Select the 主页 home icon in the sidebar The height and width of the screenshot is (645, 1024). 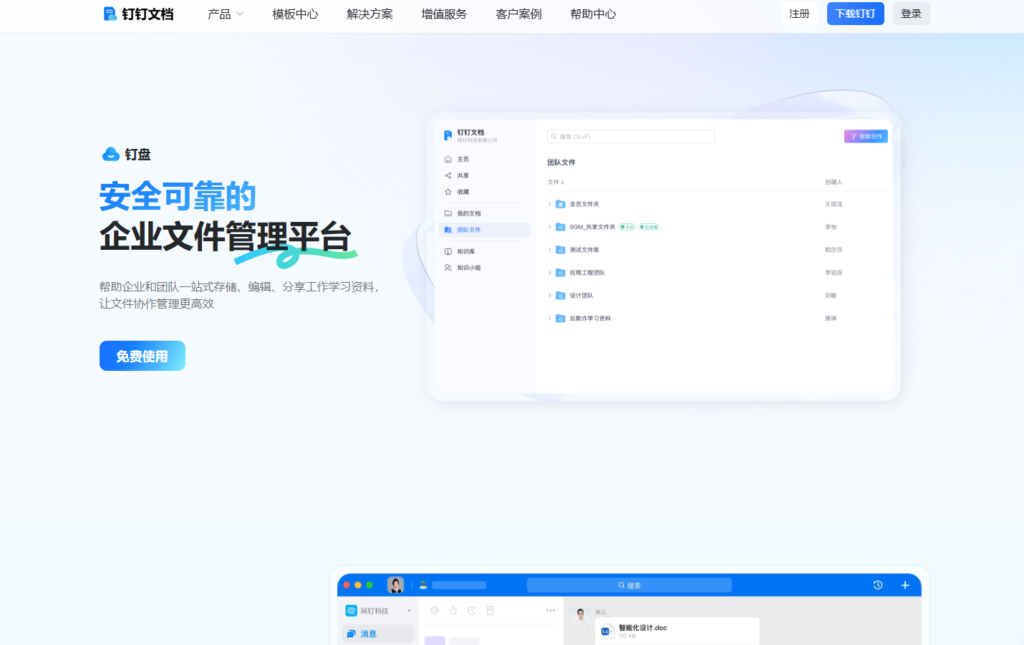click(447, 160)
